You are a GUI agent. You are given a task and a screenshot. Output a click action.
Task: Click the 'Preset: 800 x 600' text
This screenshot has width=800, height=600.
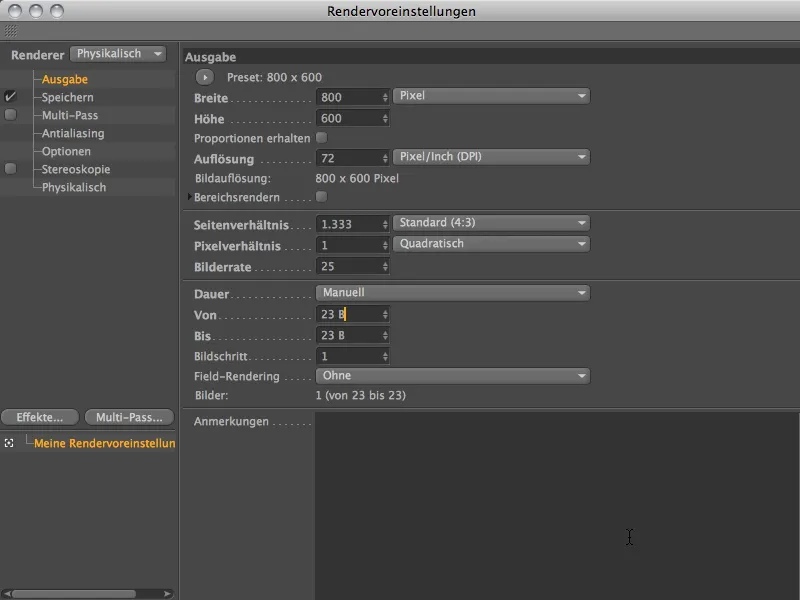pos(274,78)
